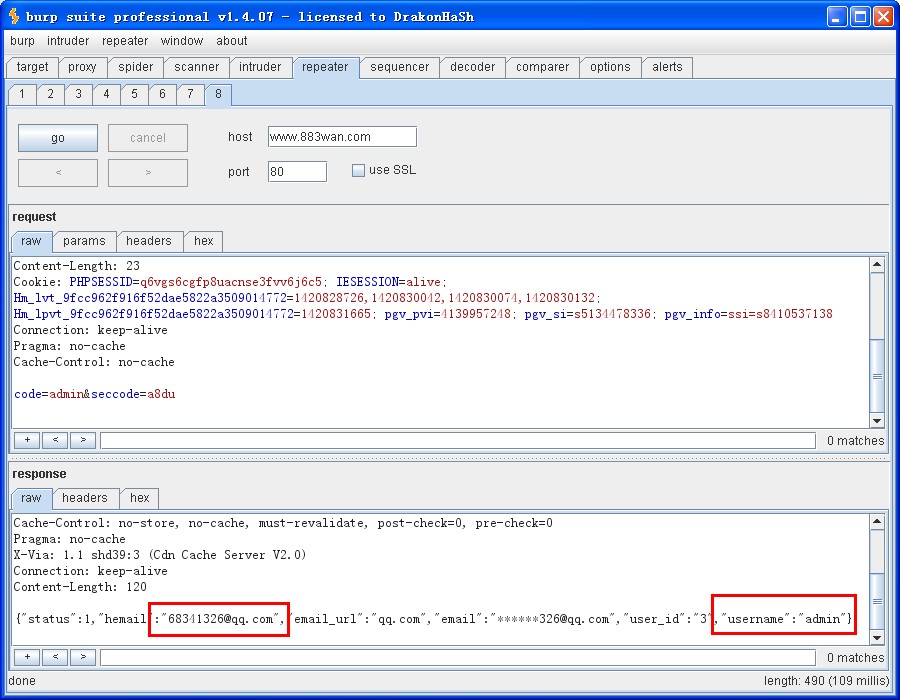The height and width of the screenshot is (700, 900).
Task: Switch to the response hex tab
Action: pyautogui.click(x=139, y=499)
